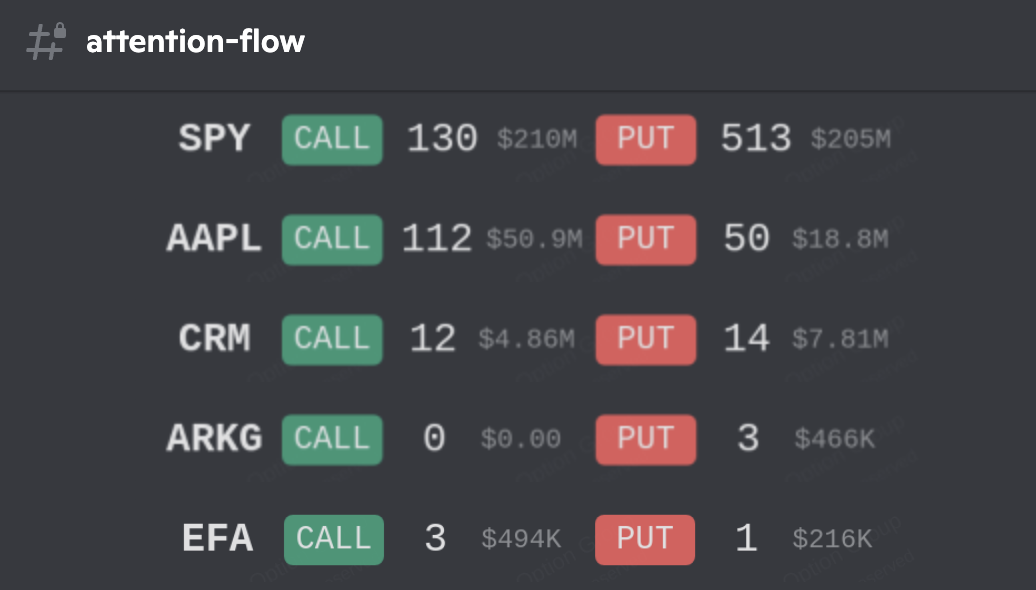Select the EFA CALL badge
The height and width of the screenshot is (590, 1036).
[x=333, y=539]
